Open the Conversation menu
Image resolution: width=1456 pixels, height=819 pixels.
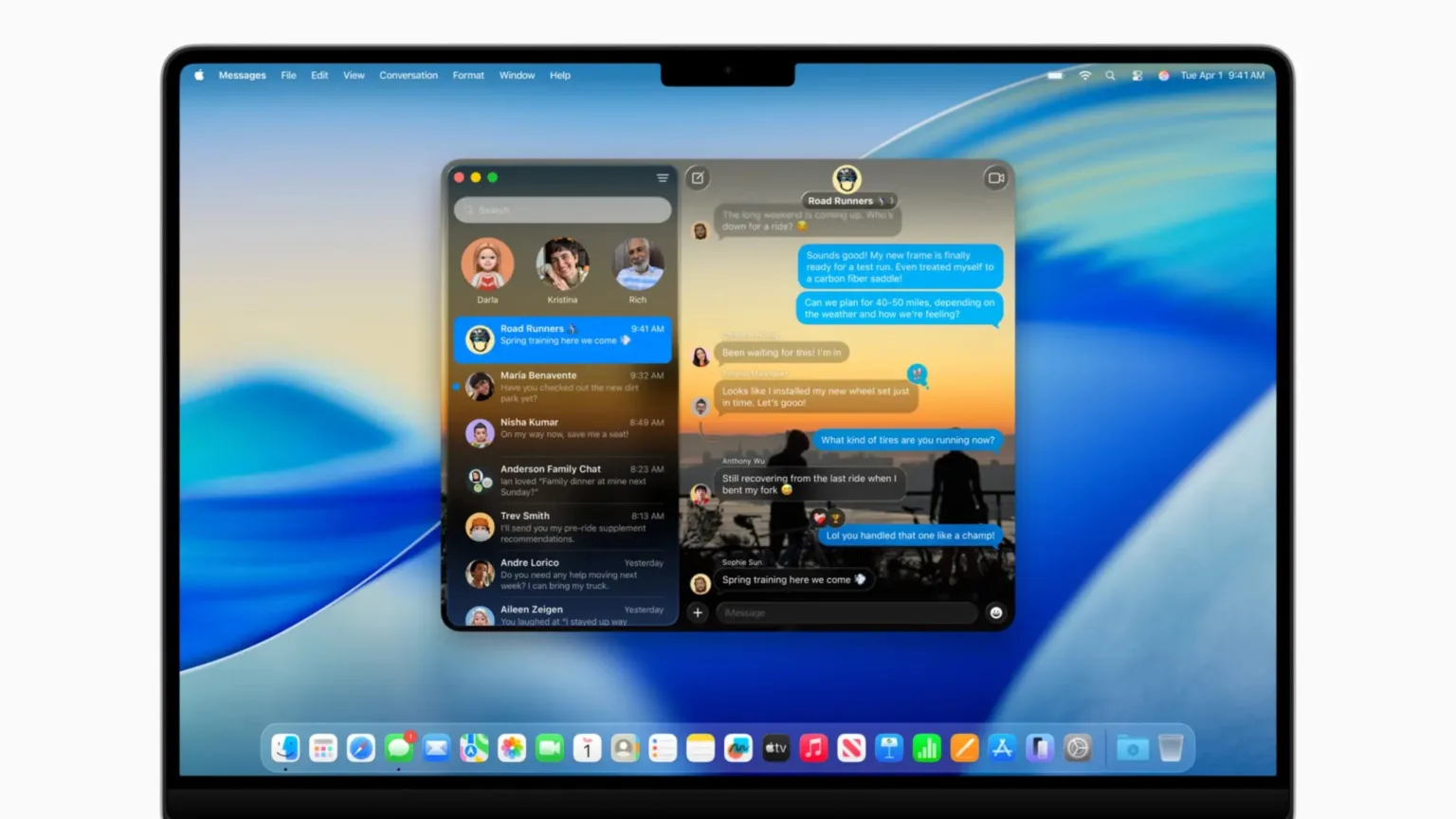408,75
